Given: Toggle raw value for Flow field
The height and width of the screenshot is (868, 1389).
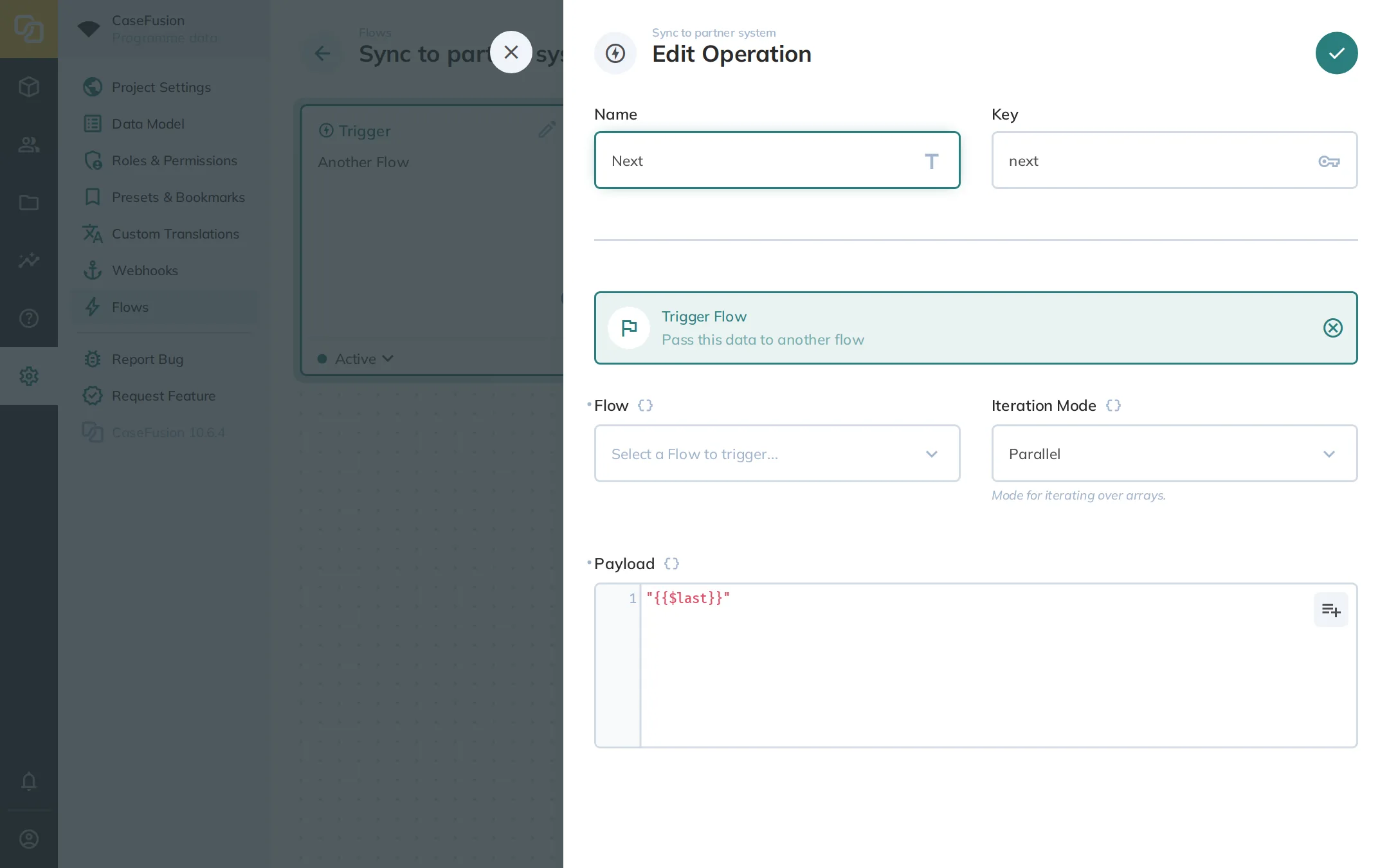Looking at the screenshot, I should [645, 406].
